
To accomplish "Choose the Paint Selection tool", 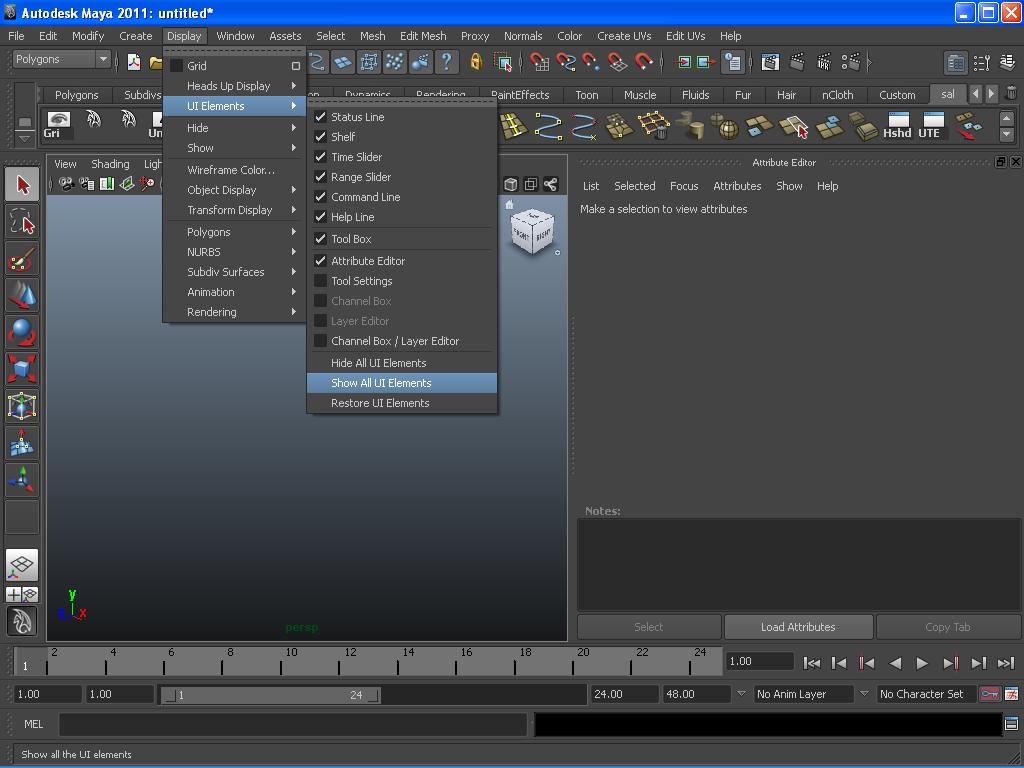I will (22, 259).
